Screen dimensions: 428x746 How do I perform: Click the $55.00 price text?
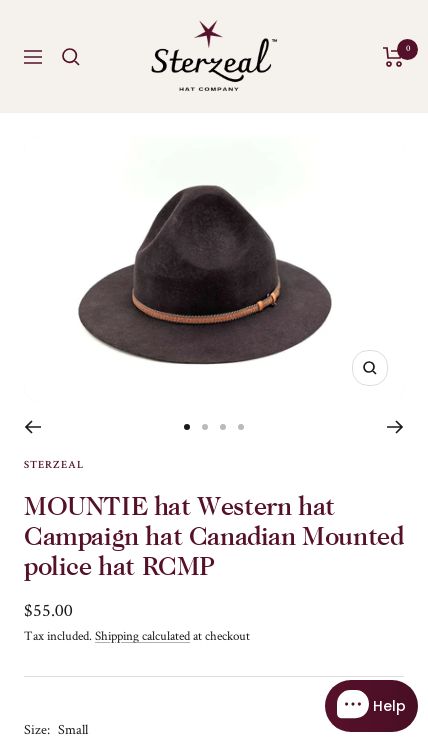point(48,610)
